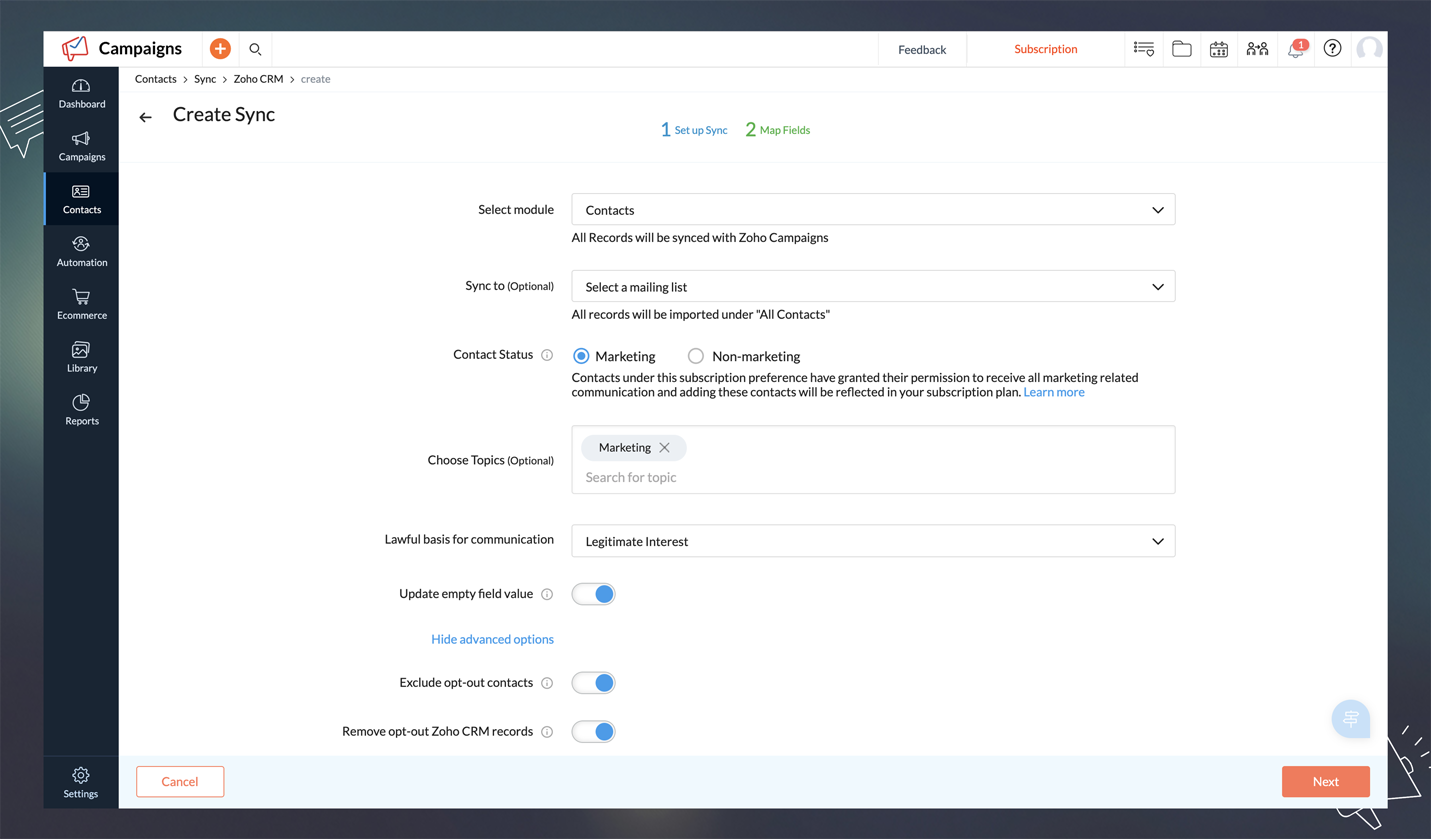Open the folder icon in top bar
Image resolution: width=1431 pixels, height=839 pixels.
[x=1181, y=49]
